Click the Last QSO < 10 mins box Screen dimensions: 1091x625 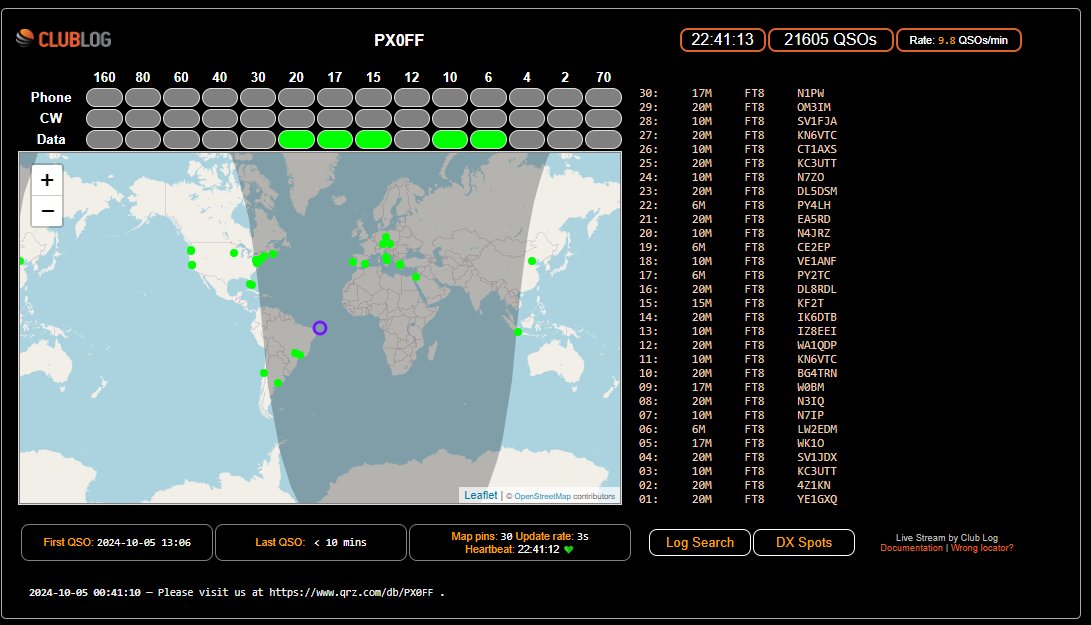click(310, 542)
